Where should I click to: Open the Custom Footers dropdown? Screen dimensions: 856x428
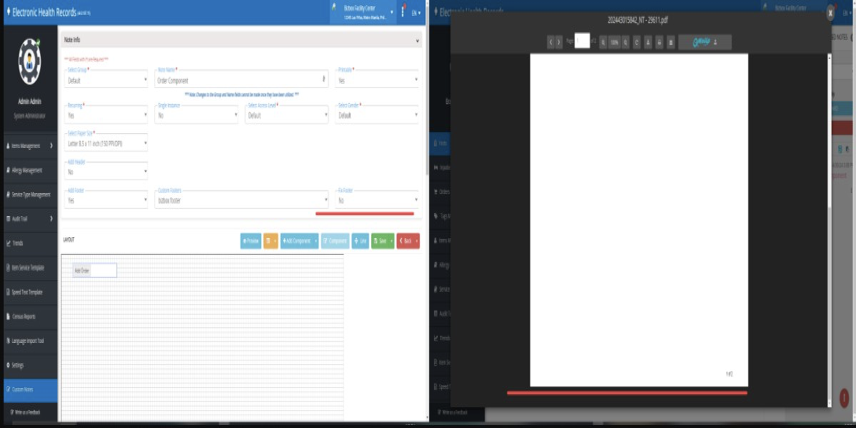point(241,200)
